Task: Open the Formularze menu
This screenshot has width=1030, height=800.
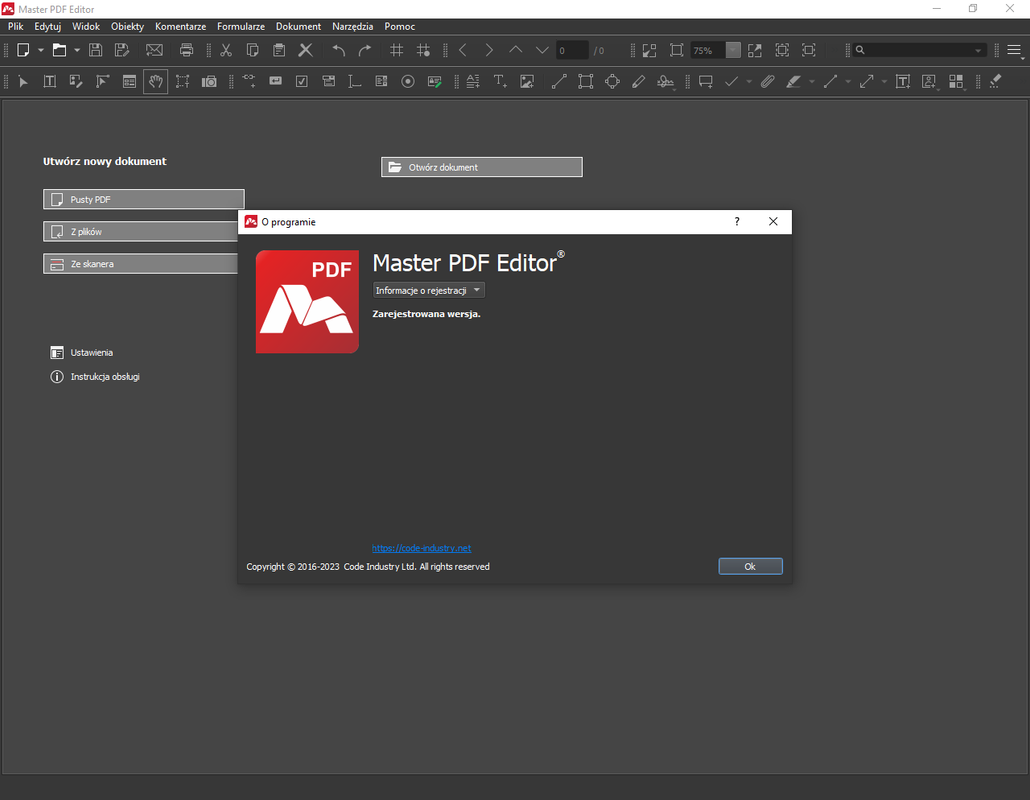Action: (241, 26)
